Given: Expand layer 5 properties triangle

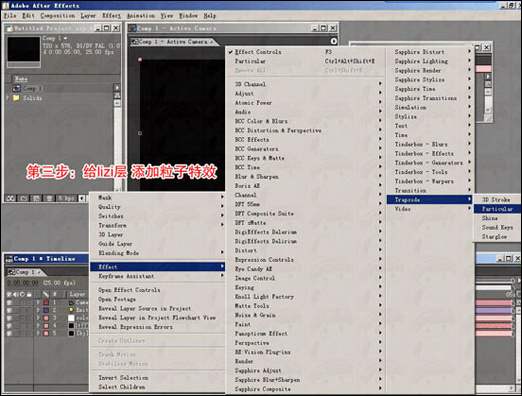Looking at the screenshot, I should click(x=38, y=333).
